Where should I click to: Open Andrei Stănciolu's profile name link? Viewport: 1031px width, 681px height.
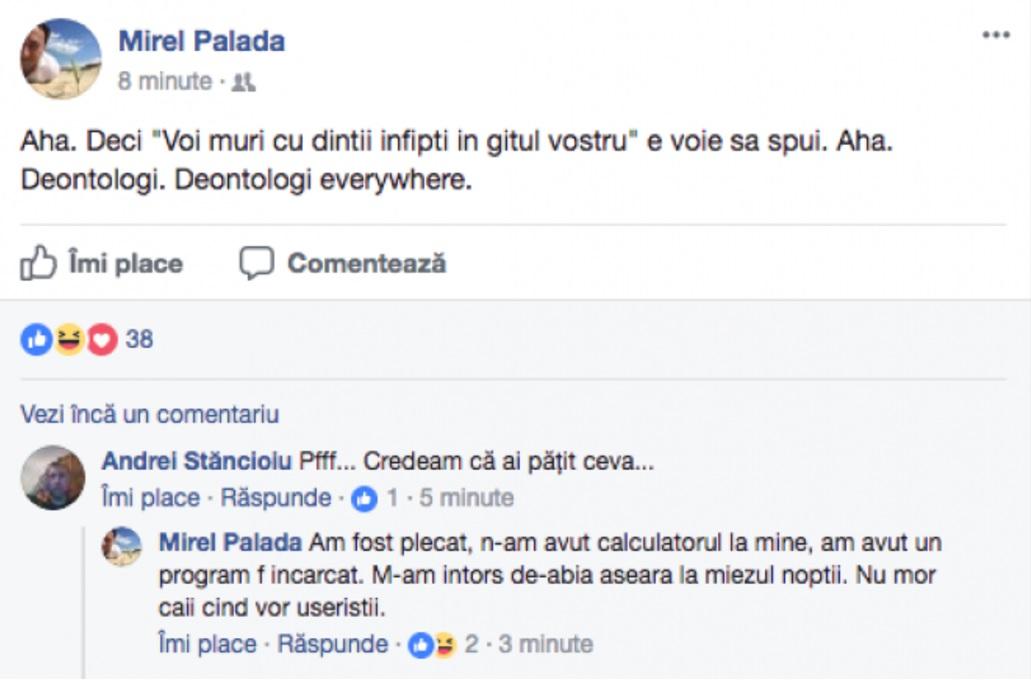(x=197, y=462)
